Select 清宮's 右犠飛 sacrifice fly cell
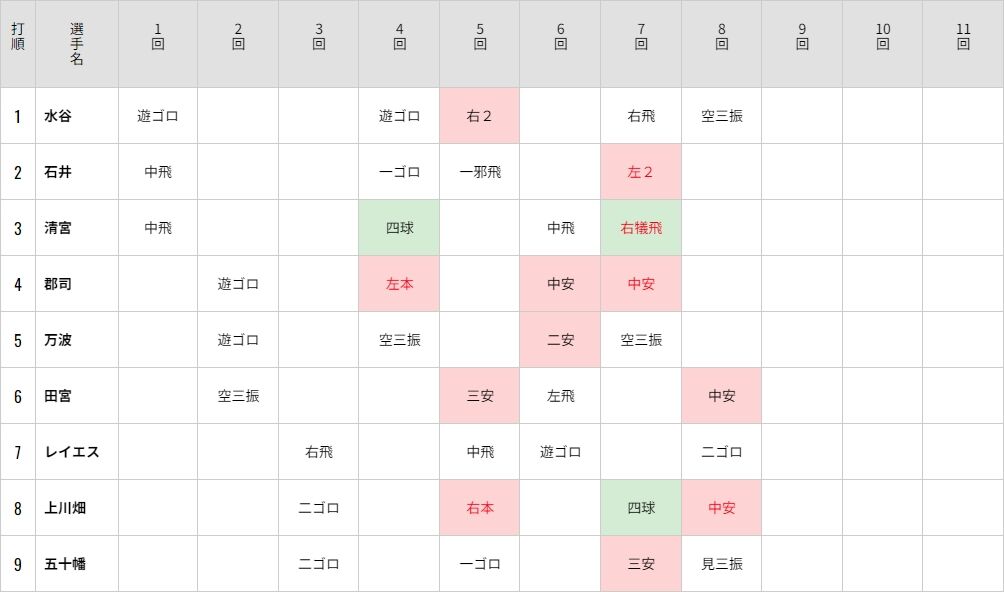The image size is (1004, 592). [641, 228]
